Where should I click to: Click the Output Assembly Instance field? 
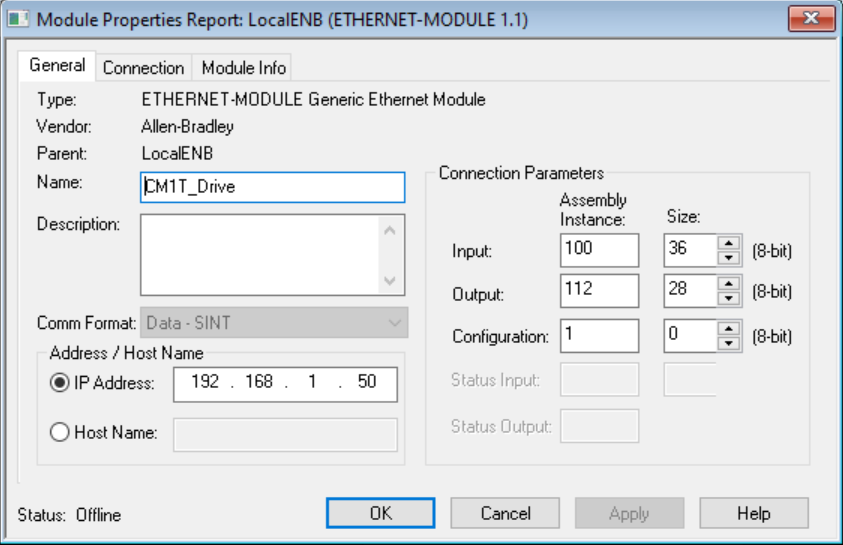click(x=598, y=291)
